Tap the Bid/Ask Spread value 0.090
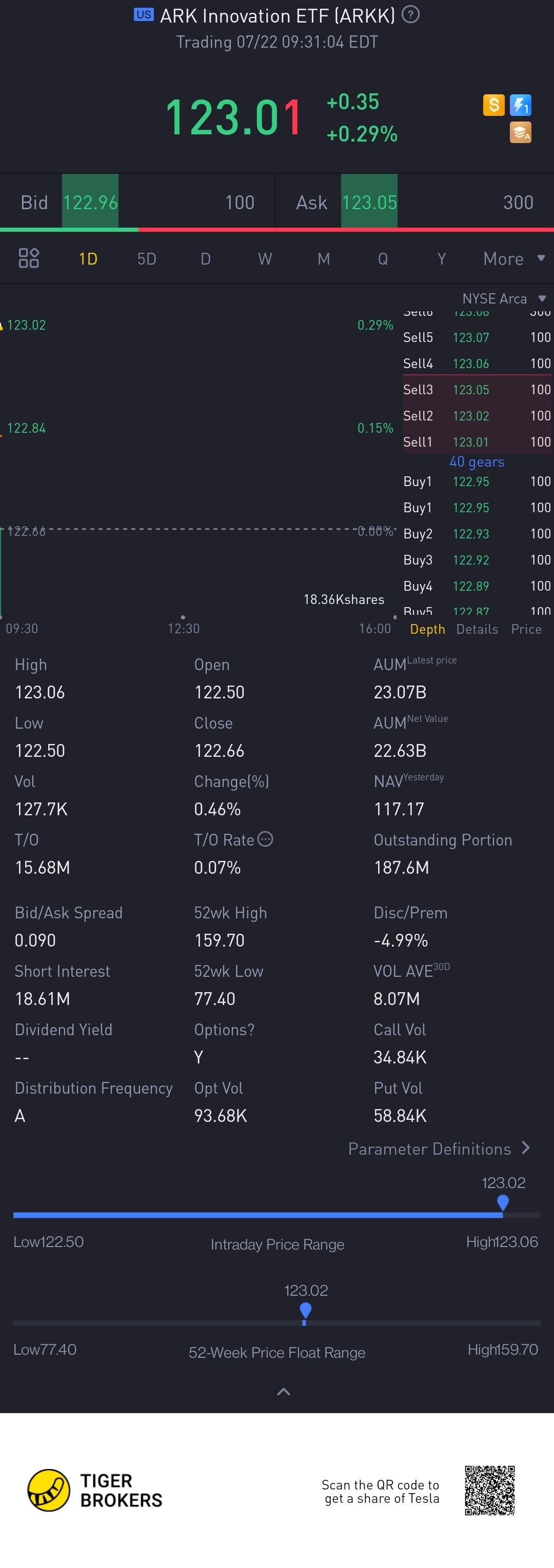Viewport: 554px width, 1568px height. click(35, 940)
